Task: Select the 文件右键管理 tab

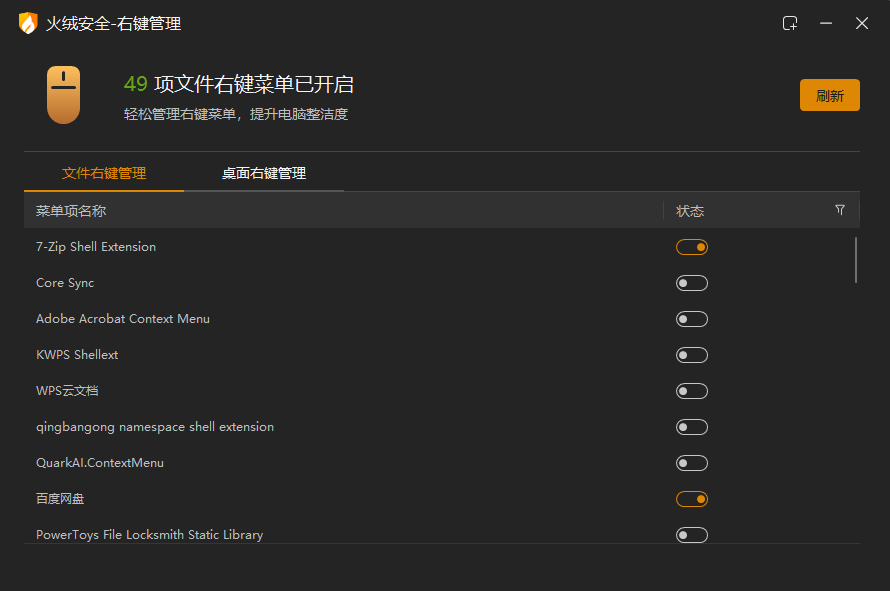Action: (x=104, y=173)
